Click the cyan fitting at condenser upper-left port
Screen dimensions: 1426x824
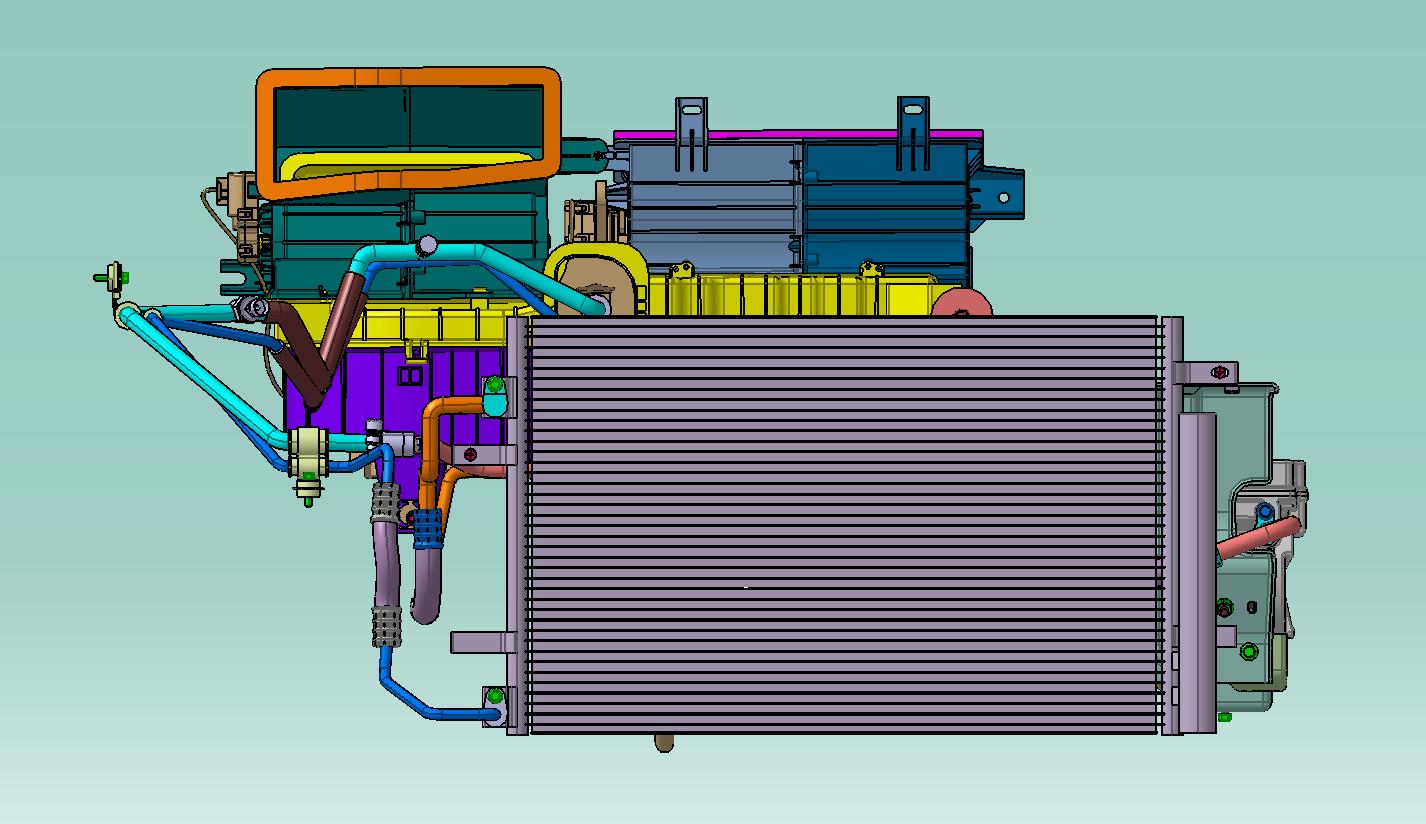pyautogui.click(x=495, y=403)
